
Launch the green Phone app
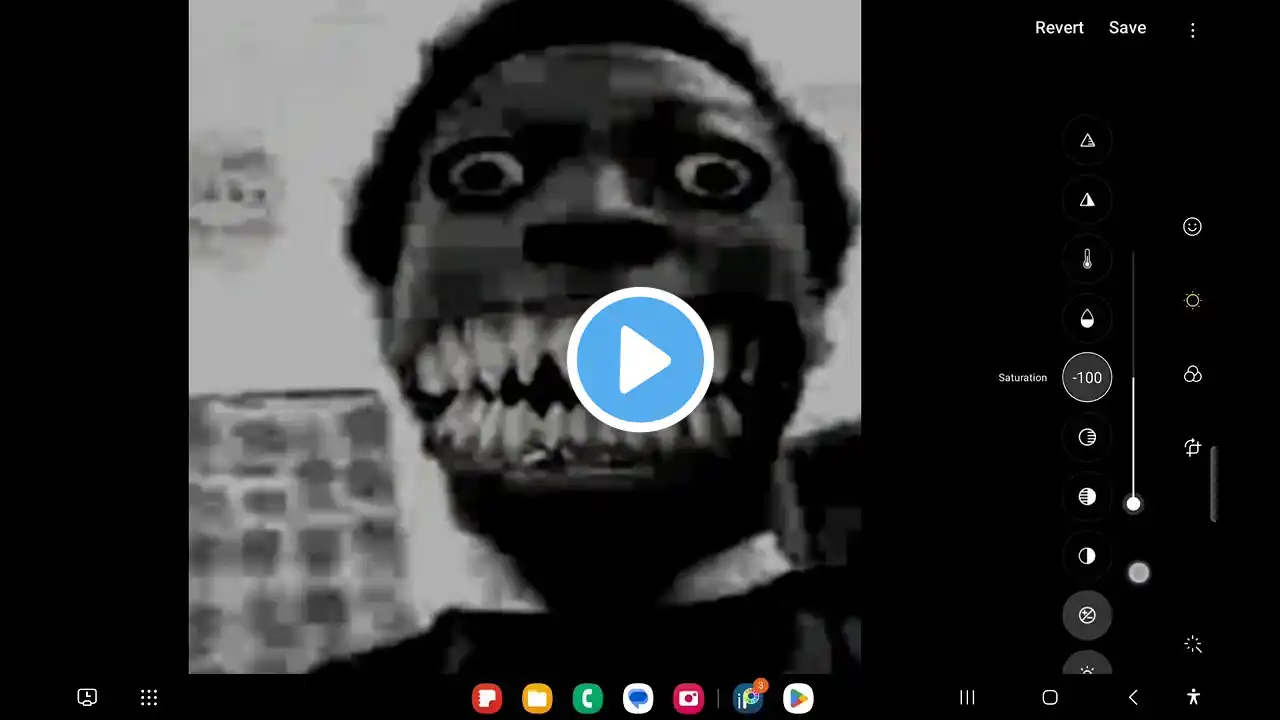(587, 698)
